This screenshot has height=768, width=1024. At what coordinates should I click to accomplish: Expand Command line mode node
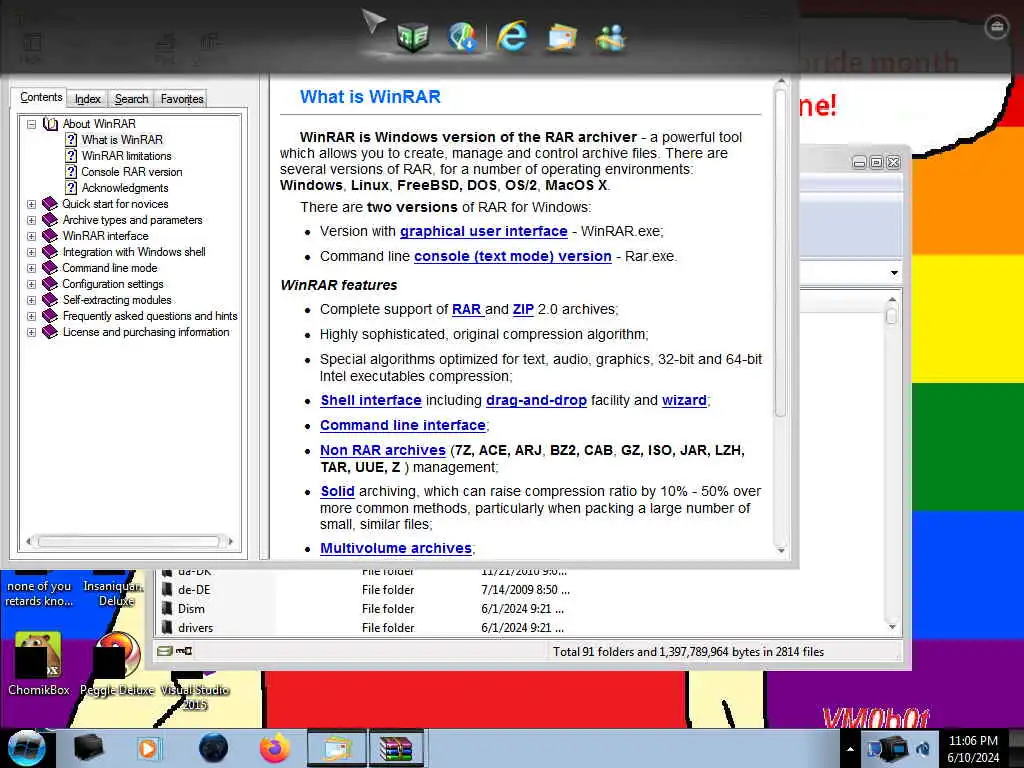(x=31, y=268)
